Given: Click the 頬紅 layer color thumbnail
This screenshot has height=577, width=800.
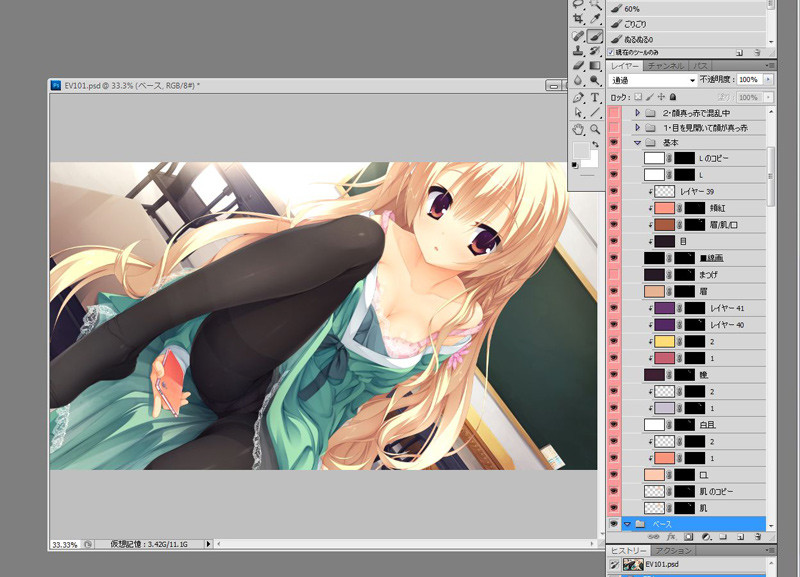Looking at the screenshot, I should pos(664,208).
